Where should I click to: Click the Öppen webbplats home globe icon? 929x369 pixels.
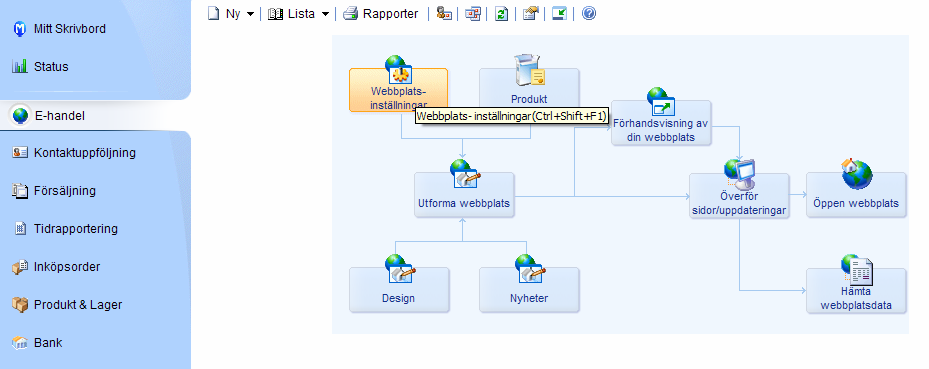857,174
